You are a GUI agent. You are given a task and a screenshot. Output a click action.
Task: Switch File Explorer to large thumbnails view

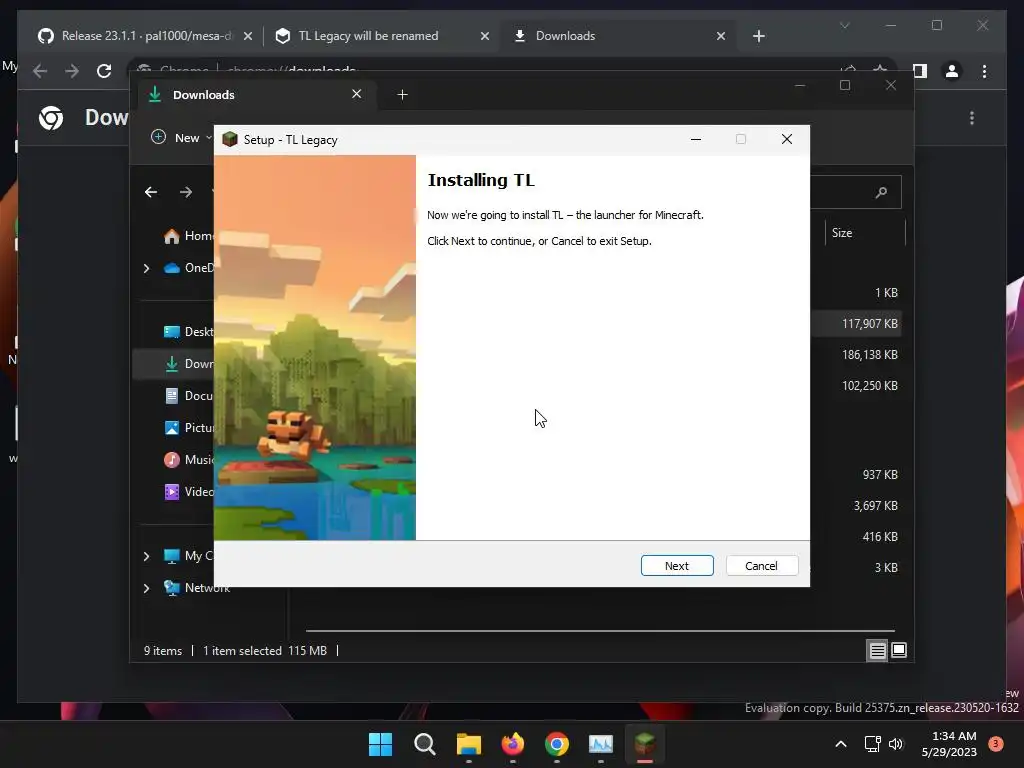899,650
